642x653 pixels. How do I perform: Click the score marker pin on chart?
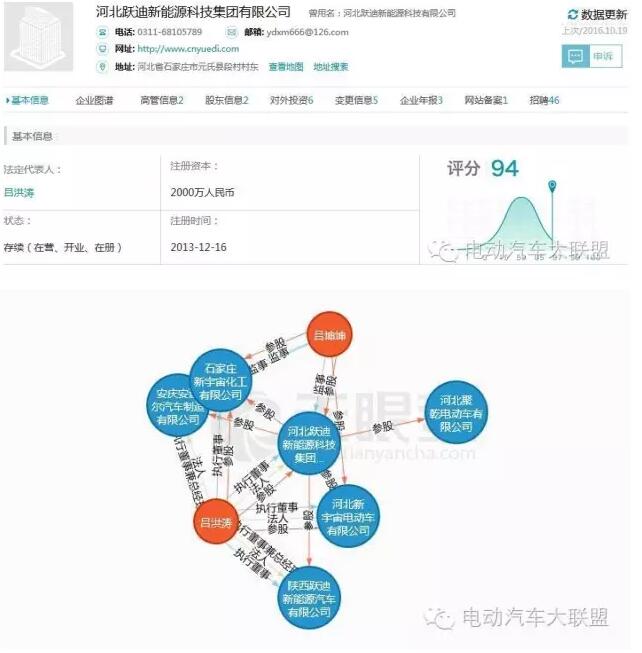[552, 186]
